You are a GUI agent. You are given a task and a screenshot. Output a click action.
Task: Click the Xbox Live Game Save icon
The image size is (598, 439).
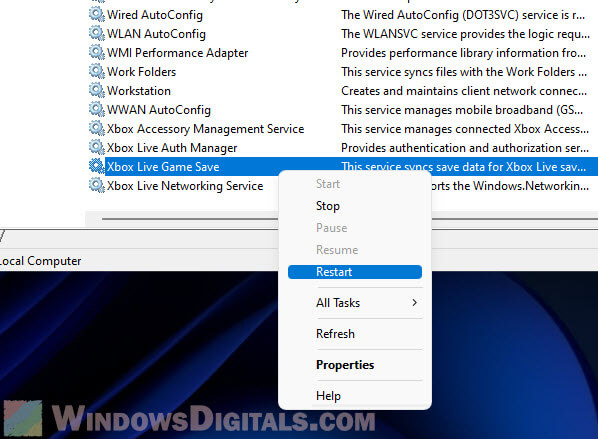coord(97,167)
